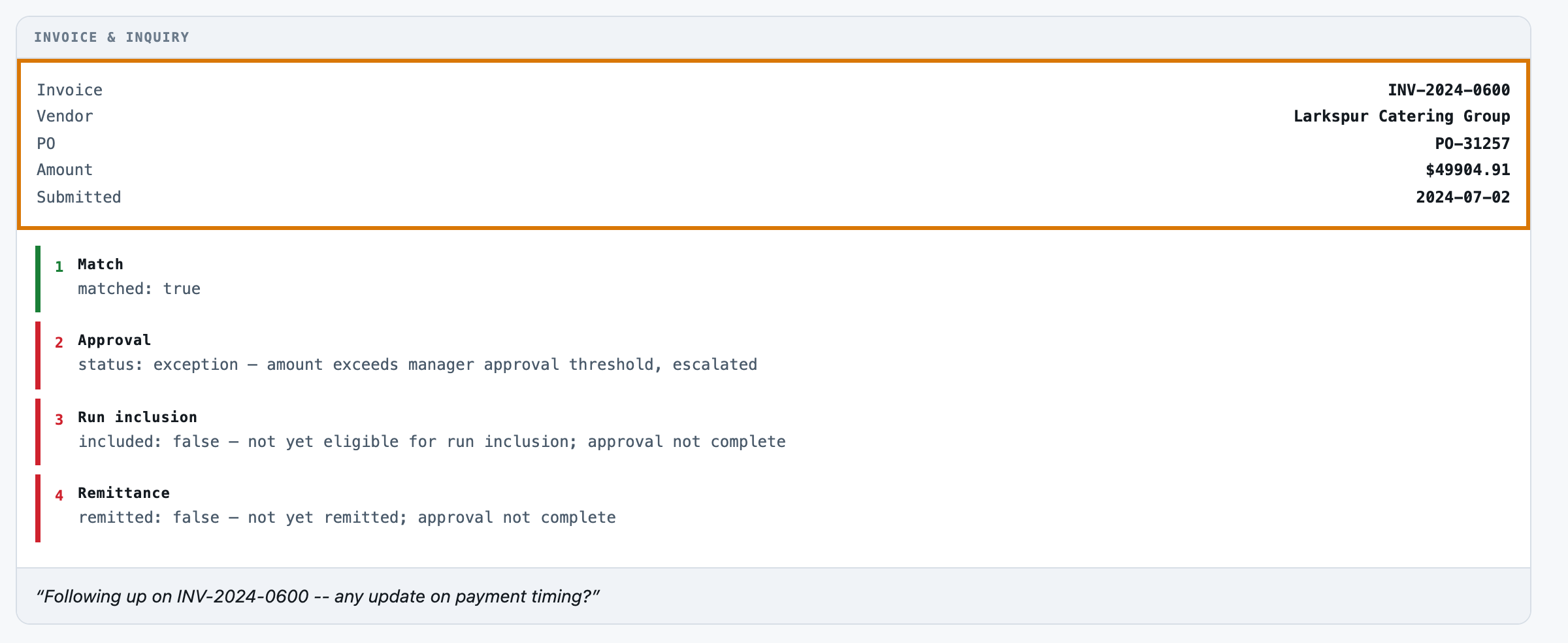This screenshot has height=643, width=1568.
Task: Open the Remittance step title
Action: (123, 493)
